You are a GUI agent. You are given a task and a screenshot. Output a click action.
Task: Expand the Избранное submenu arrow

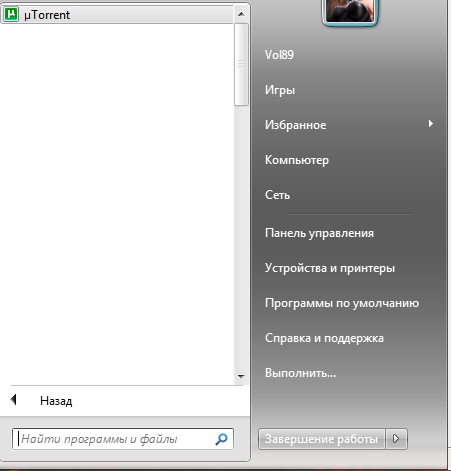[x=431, y=124]
